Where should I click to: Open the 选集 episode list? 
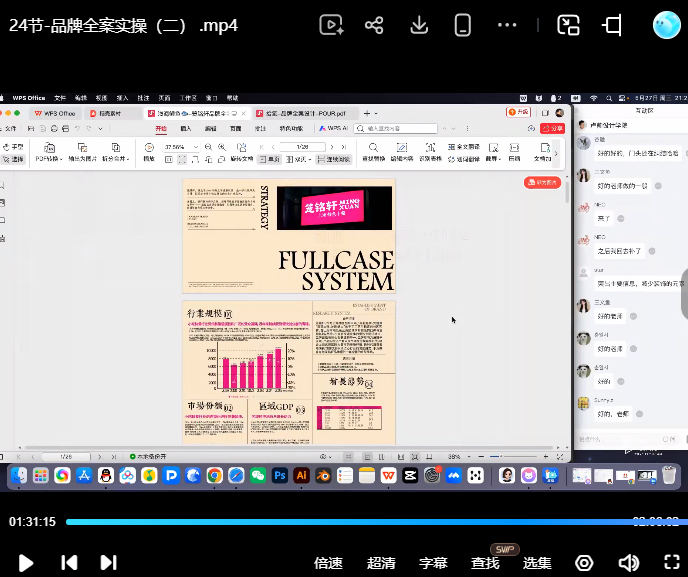point(538,563)
